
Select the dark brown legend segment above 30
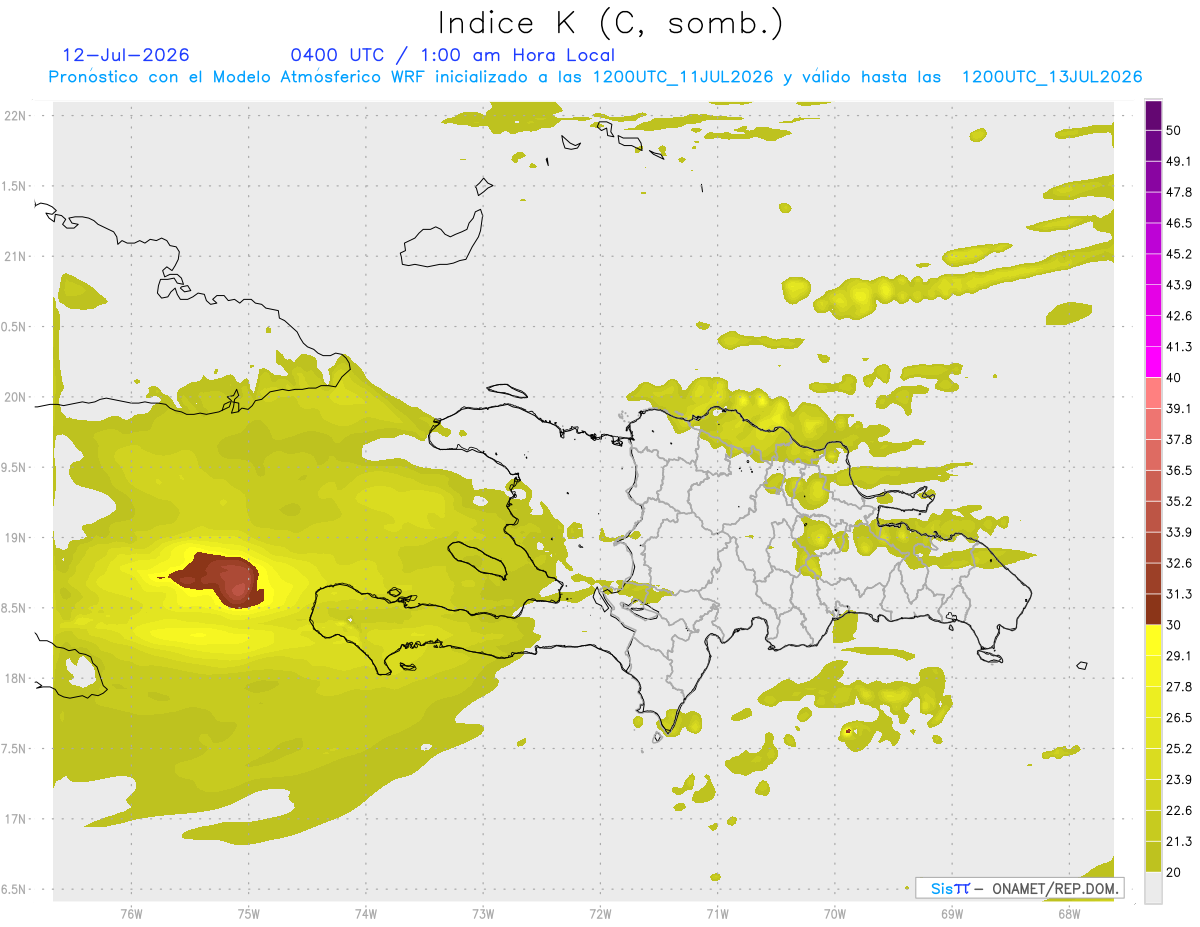[1153, 609]
